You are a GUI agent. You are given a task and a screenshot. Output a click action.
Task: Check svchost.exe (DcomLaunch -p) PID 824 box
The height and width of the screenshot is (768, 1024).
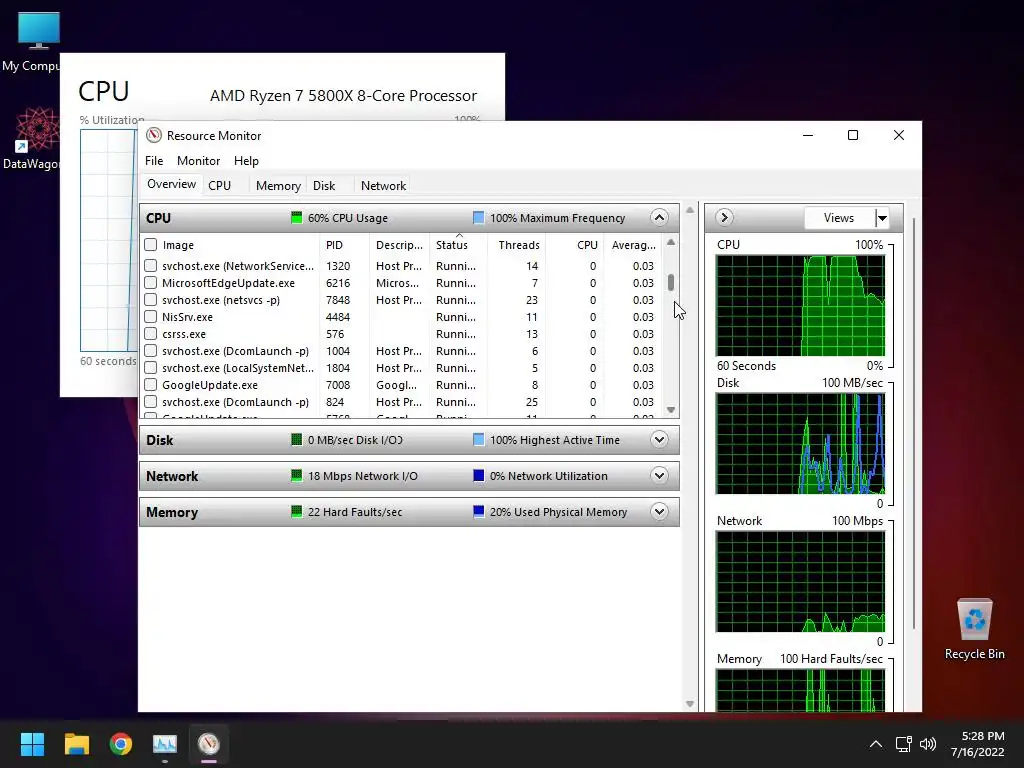coord(151,402)
